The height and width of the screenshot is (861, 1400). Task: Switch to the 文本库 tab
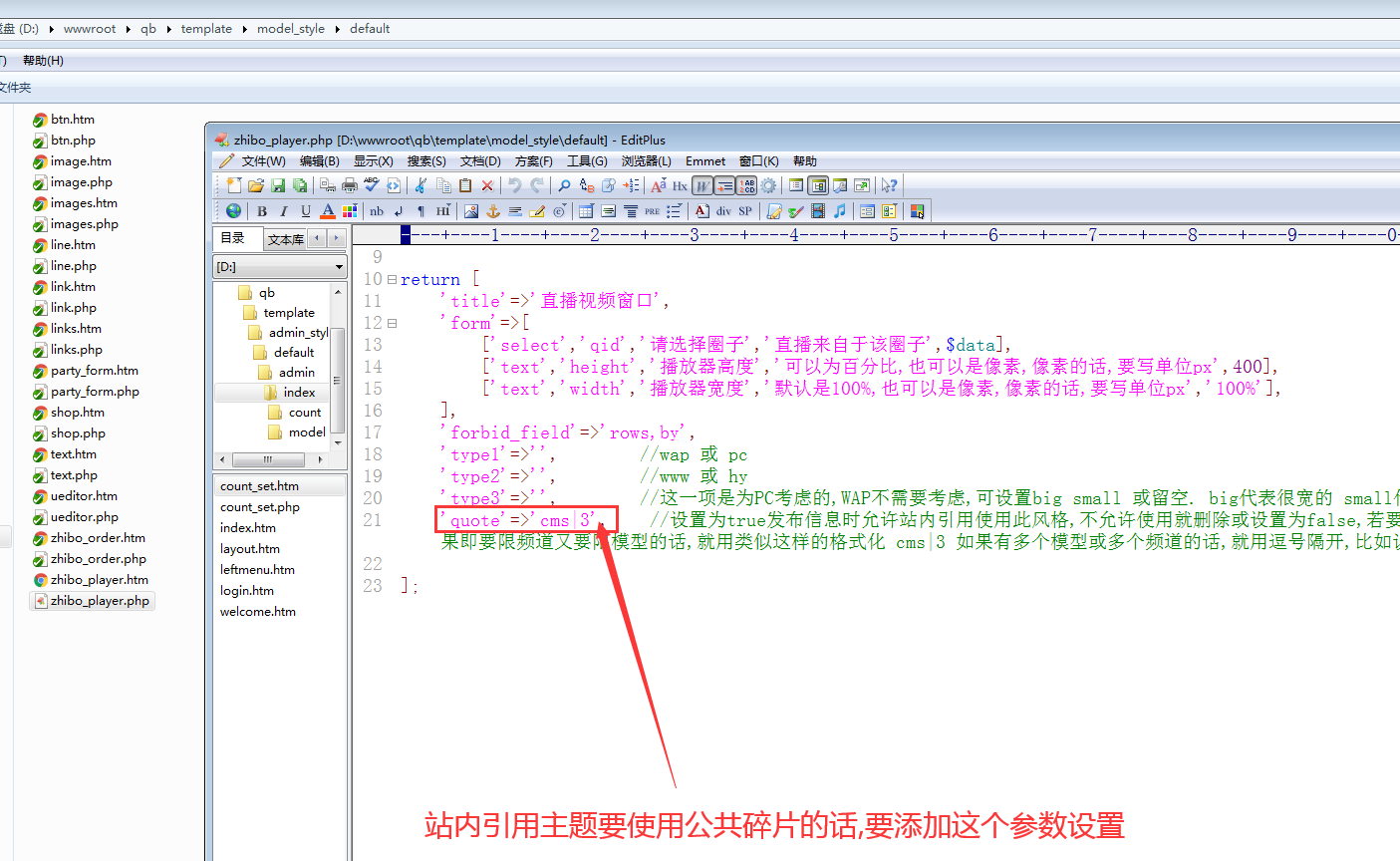(286, 239)
